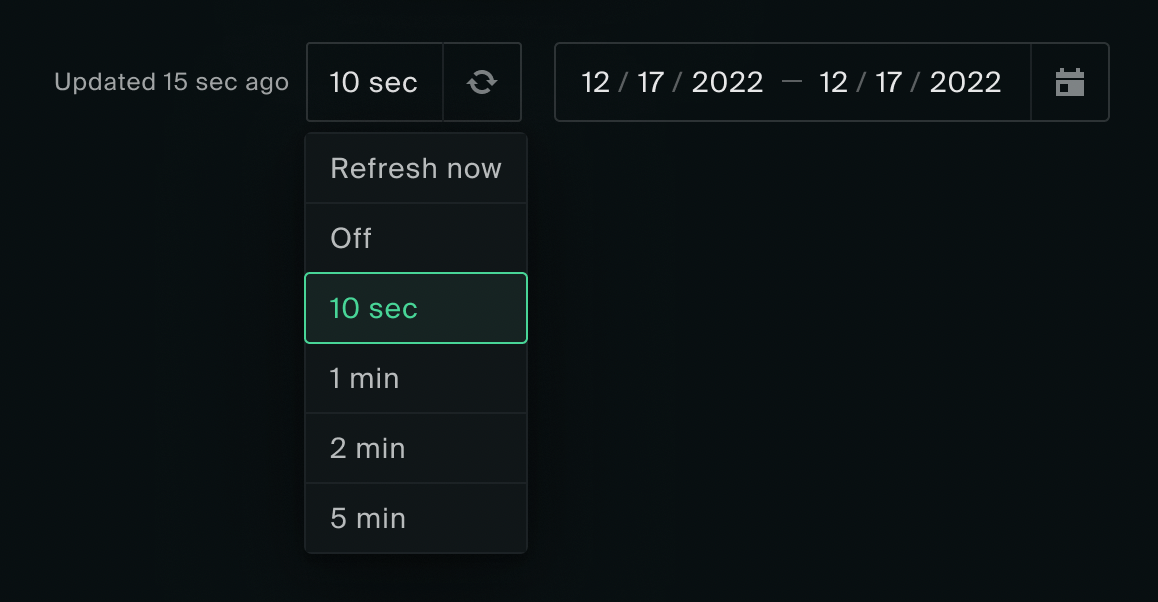
Task: Click the circular auto-refresh arrows icon
Action: click(482, 82)
